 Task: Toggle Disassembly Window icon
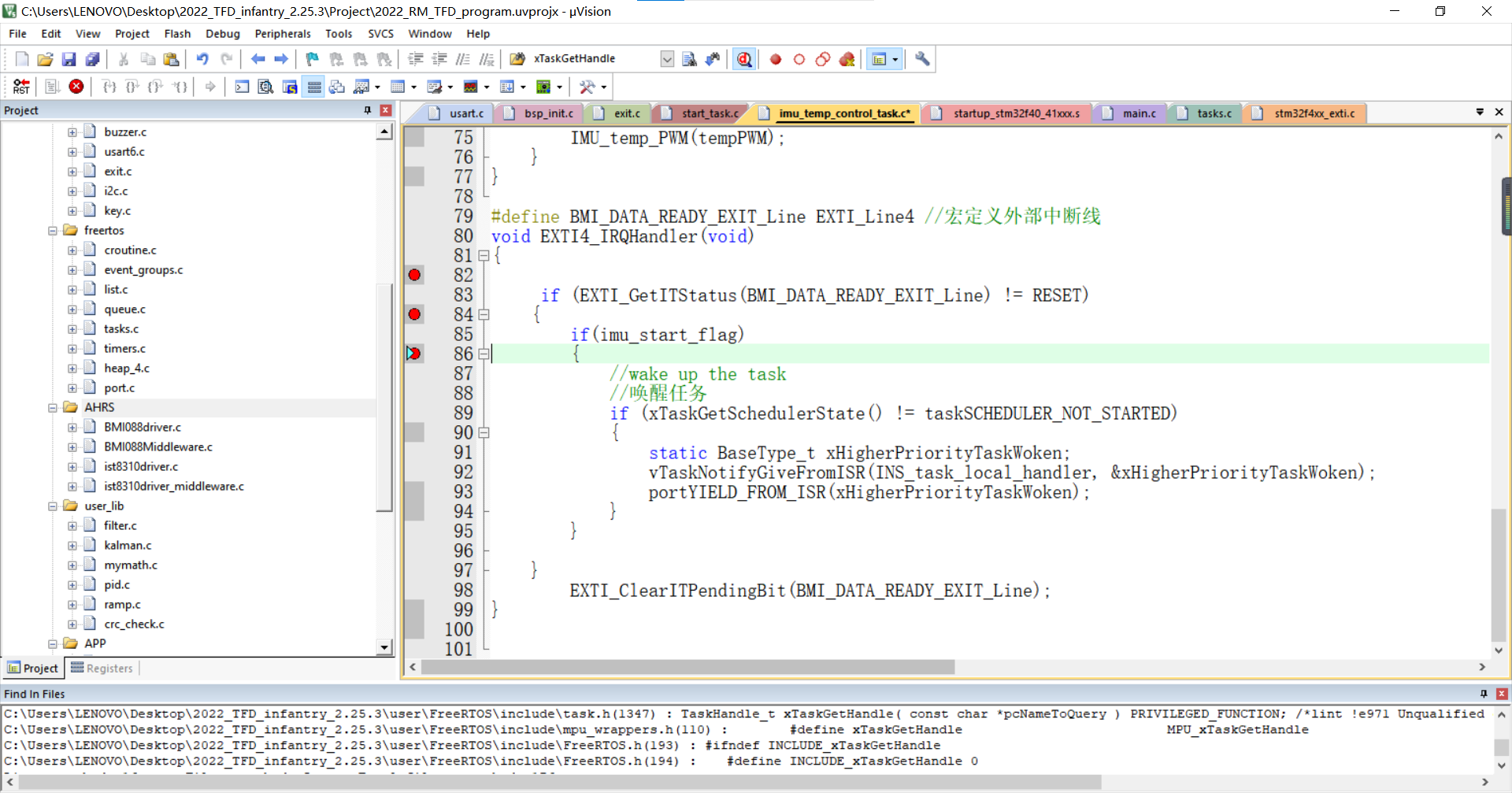[266, 87]
